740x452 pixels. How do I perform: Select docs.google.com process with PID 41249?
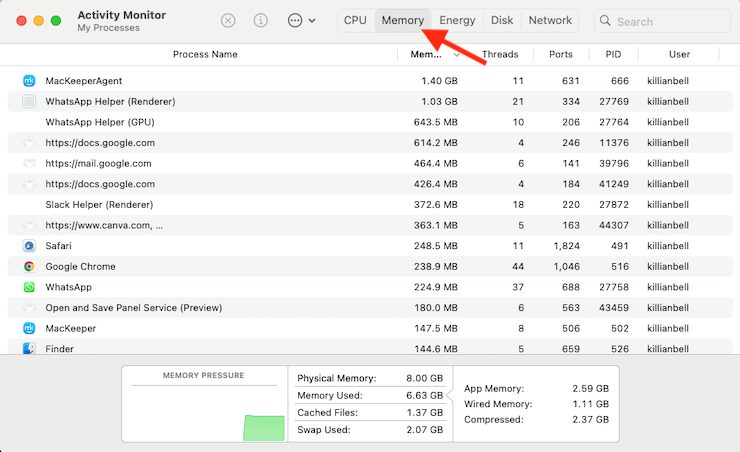click(100, 184)
